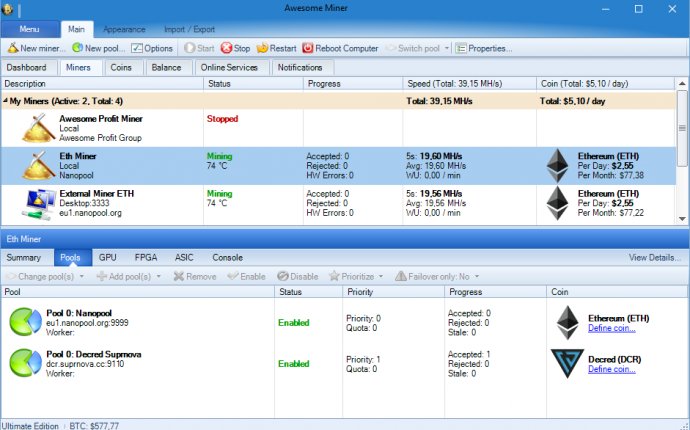Click Ethereum logo in External Miner row
Screen dimensions: 690x430
click(x=557, y=203)
